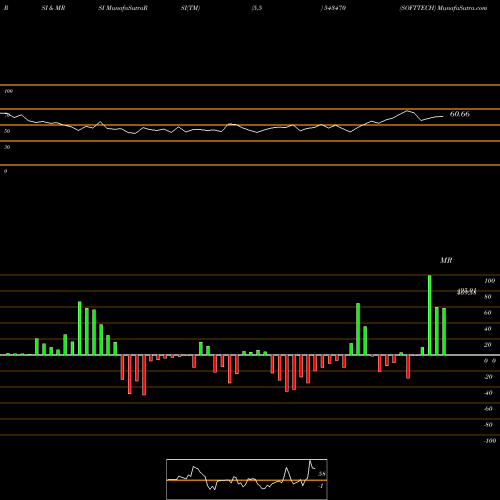Click the "(SOFTTECH) MunafaSutra.com" header text
Screen dimensions: 500x500
coord(443,8)
